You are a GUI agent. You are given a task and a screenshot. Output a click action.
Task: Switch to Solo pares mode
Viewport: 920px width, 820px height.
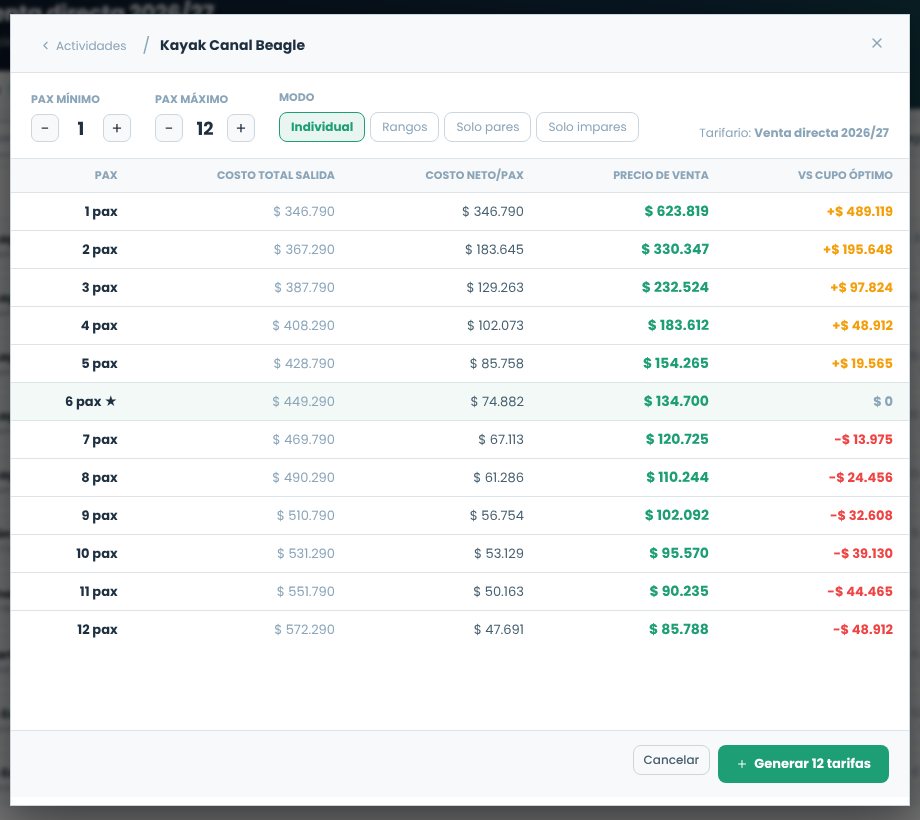(488, 127)
